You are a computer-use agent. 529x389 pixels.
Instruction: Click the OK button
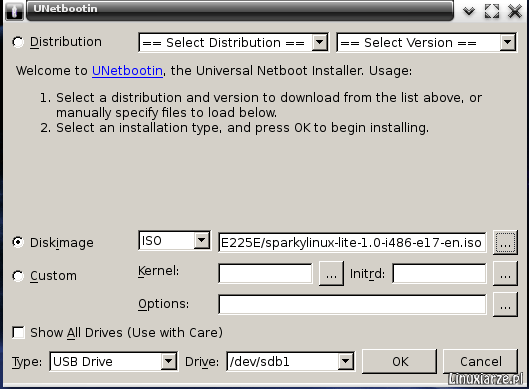coord(400,362)
